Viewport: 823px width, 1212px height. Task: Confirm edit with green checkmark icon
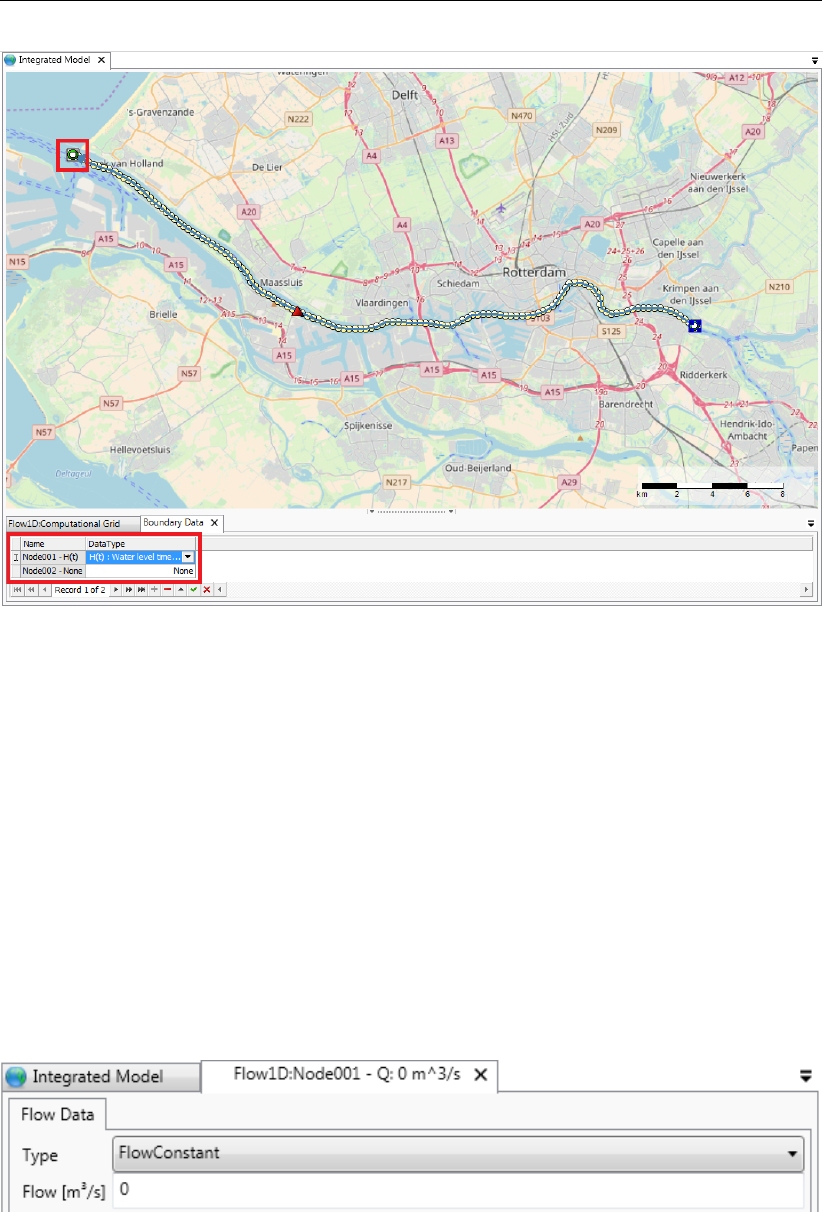point(193,590)
